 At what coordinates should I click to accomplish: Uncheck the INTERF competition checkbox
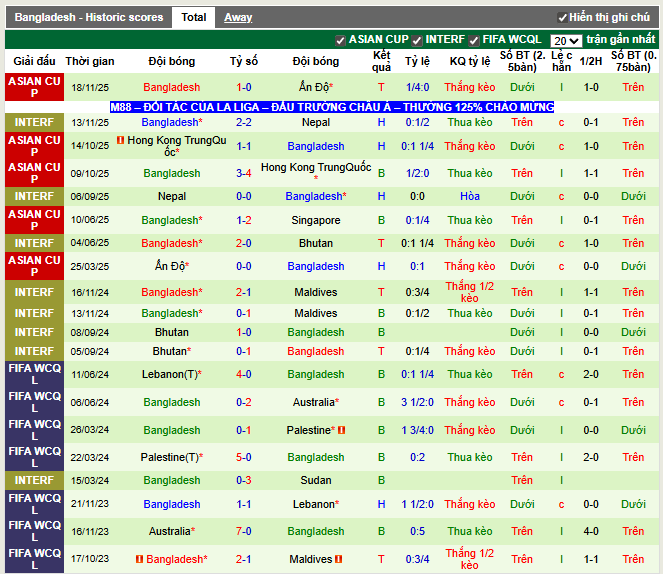click(x=417, y=40)
